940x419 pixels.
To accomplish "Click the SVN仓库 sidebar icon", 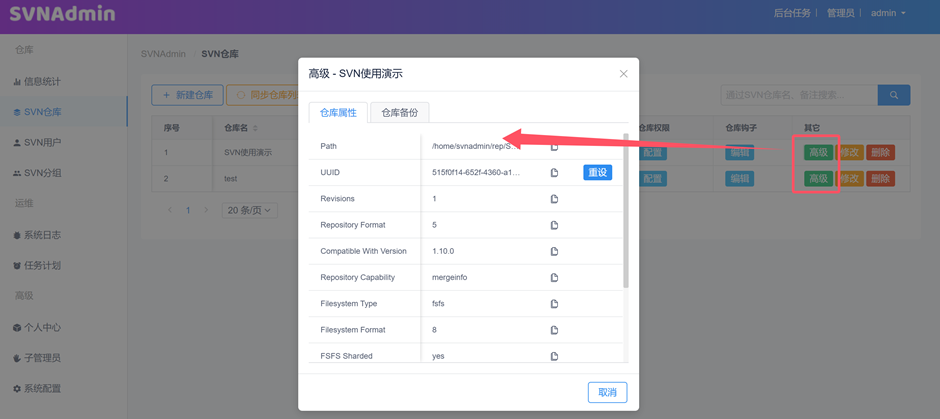I will pos(17,112).
